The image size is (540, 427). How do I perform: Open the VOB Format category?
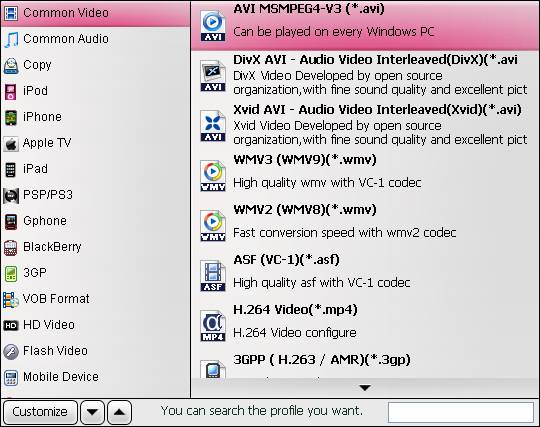click(x=95, y=300)
